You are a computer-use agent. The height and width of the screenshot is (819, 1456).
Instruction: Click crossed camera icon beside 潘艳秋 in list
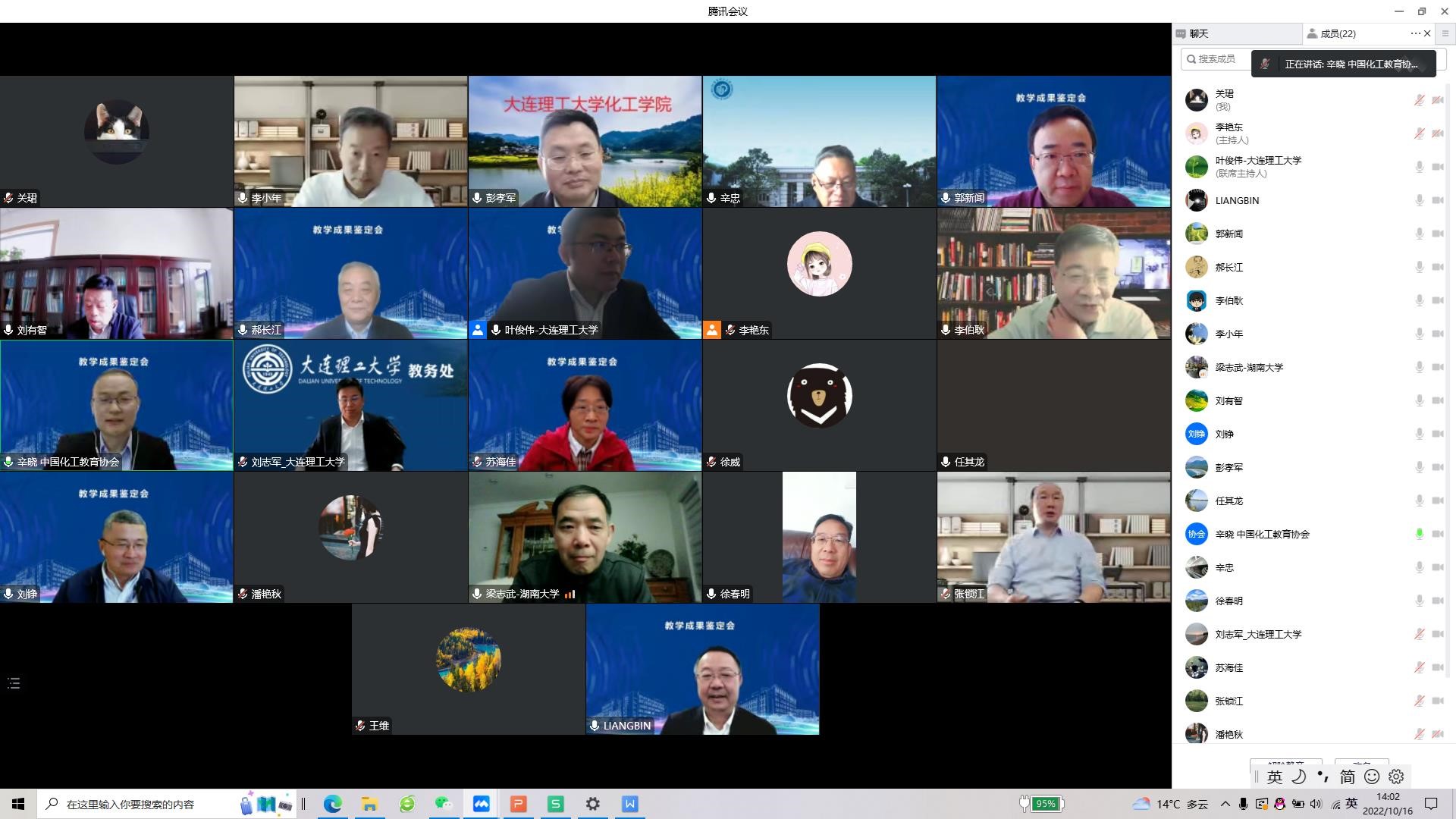point(1438,734)
